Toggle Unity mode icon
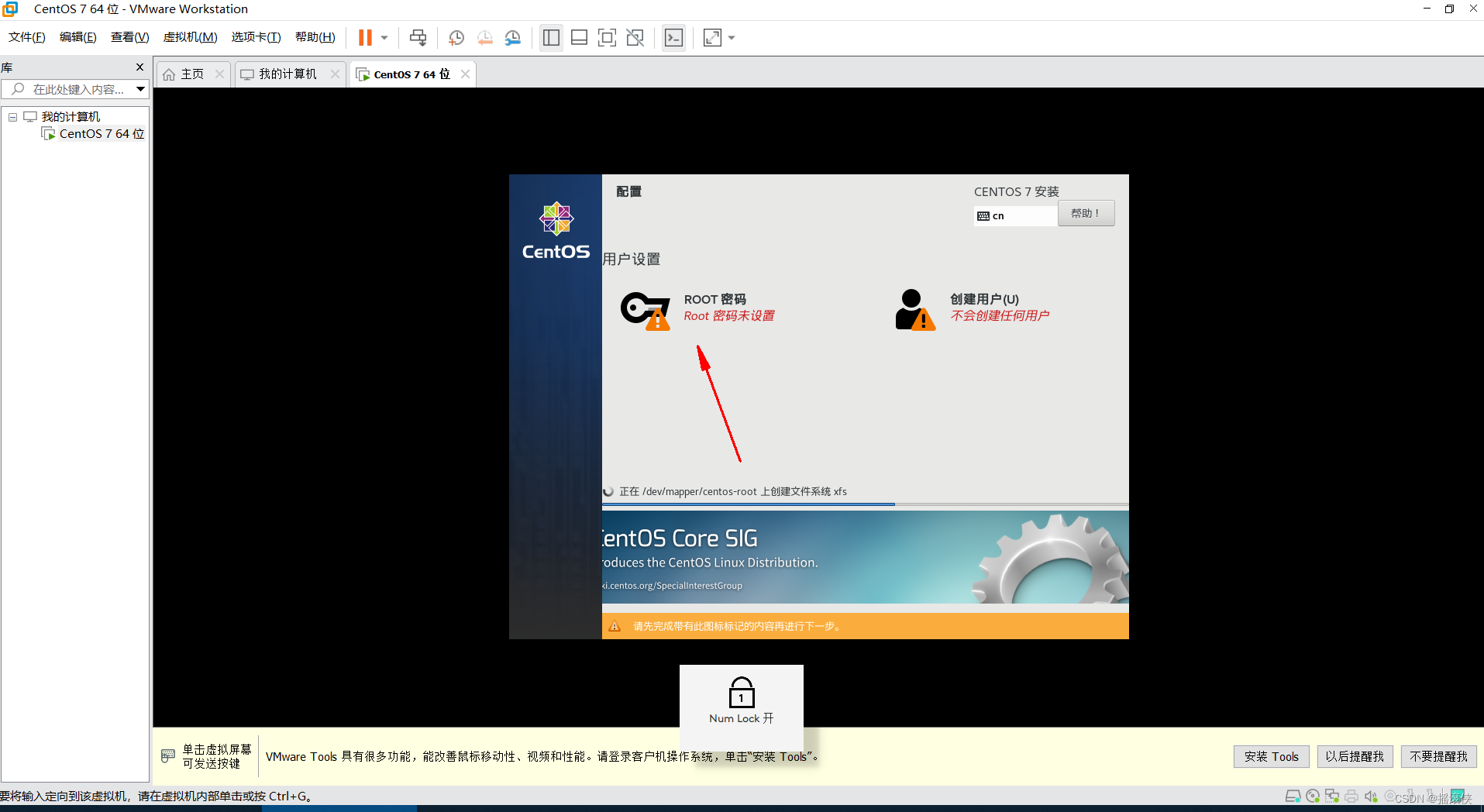Image resolution: width=1484 pixels, height=812 pixels. (x=635, y=37)
